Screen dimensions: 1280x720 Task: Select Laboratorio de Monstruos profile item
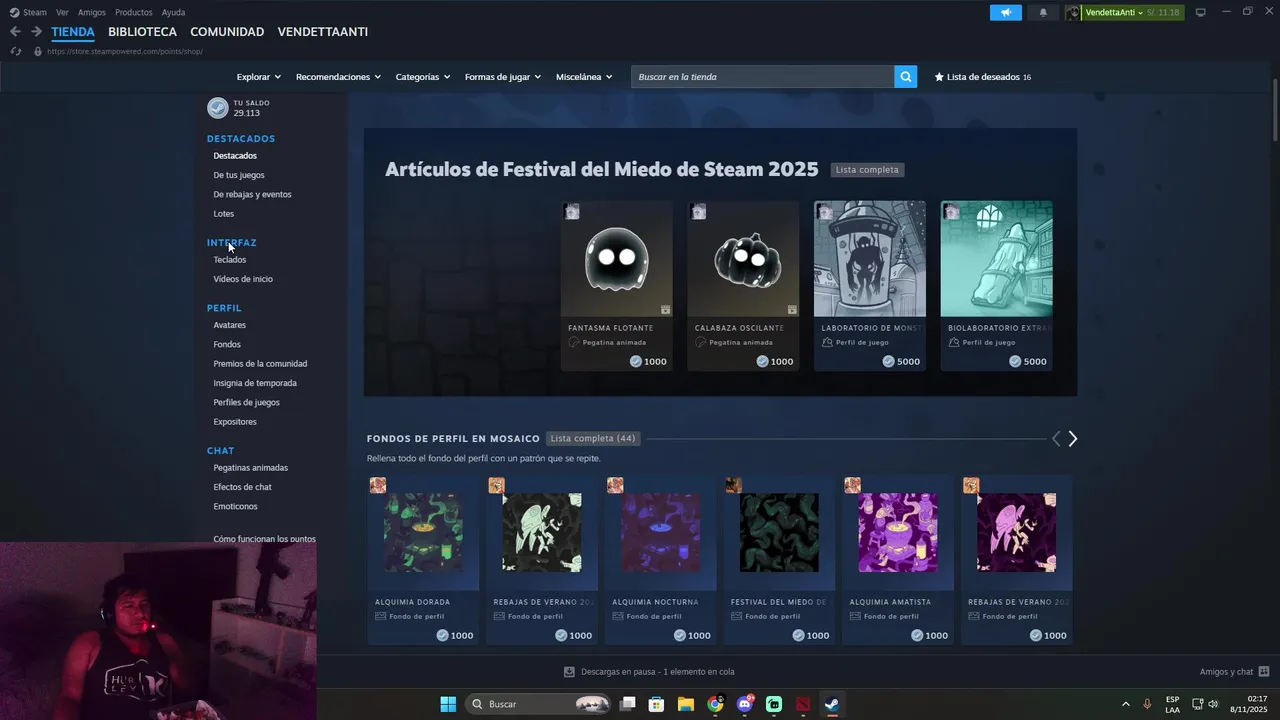tap(870, 286)
